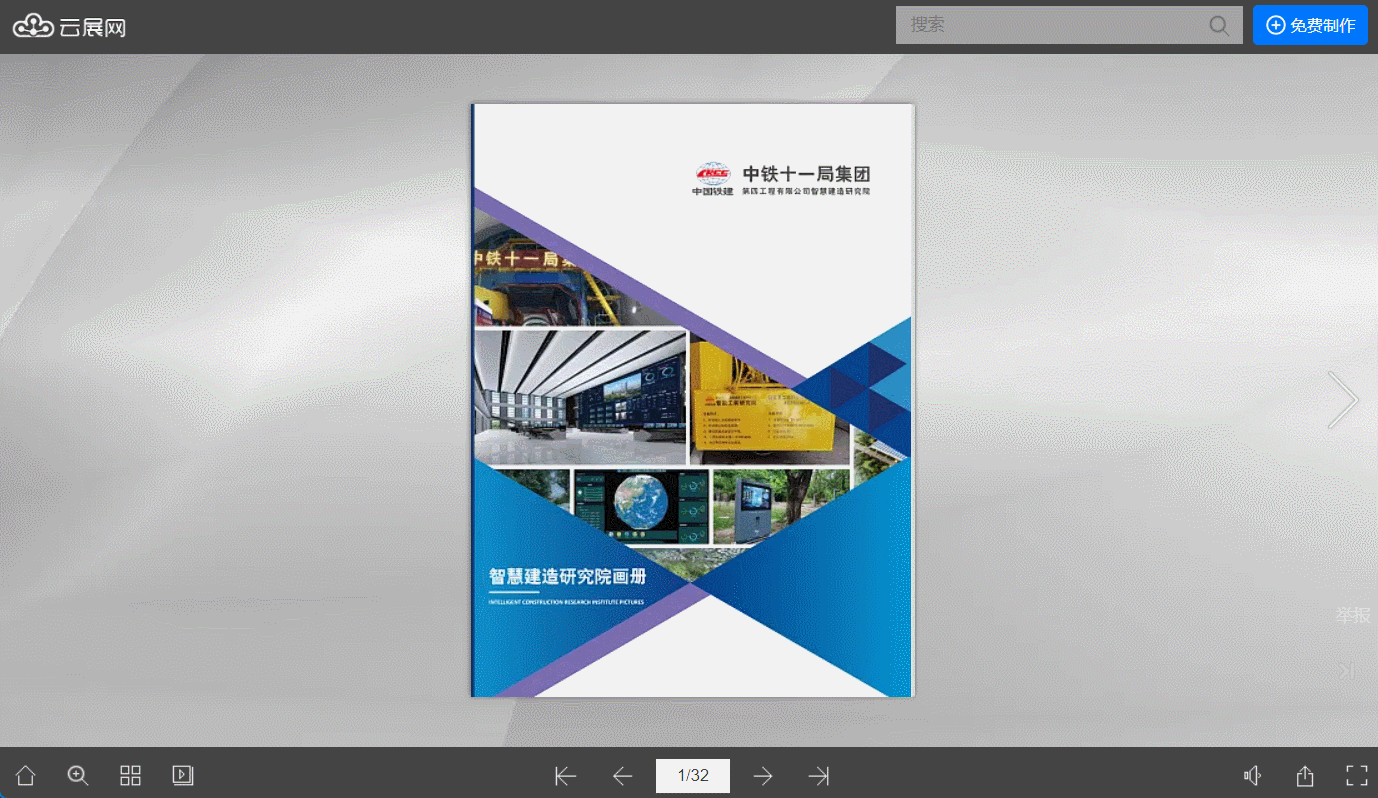
Task: Open the 云展网 logo home link
Action: pos(69,26)
